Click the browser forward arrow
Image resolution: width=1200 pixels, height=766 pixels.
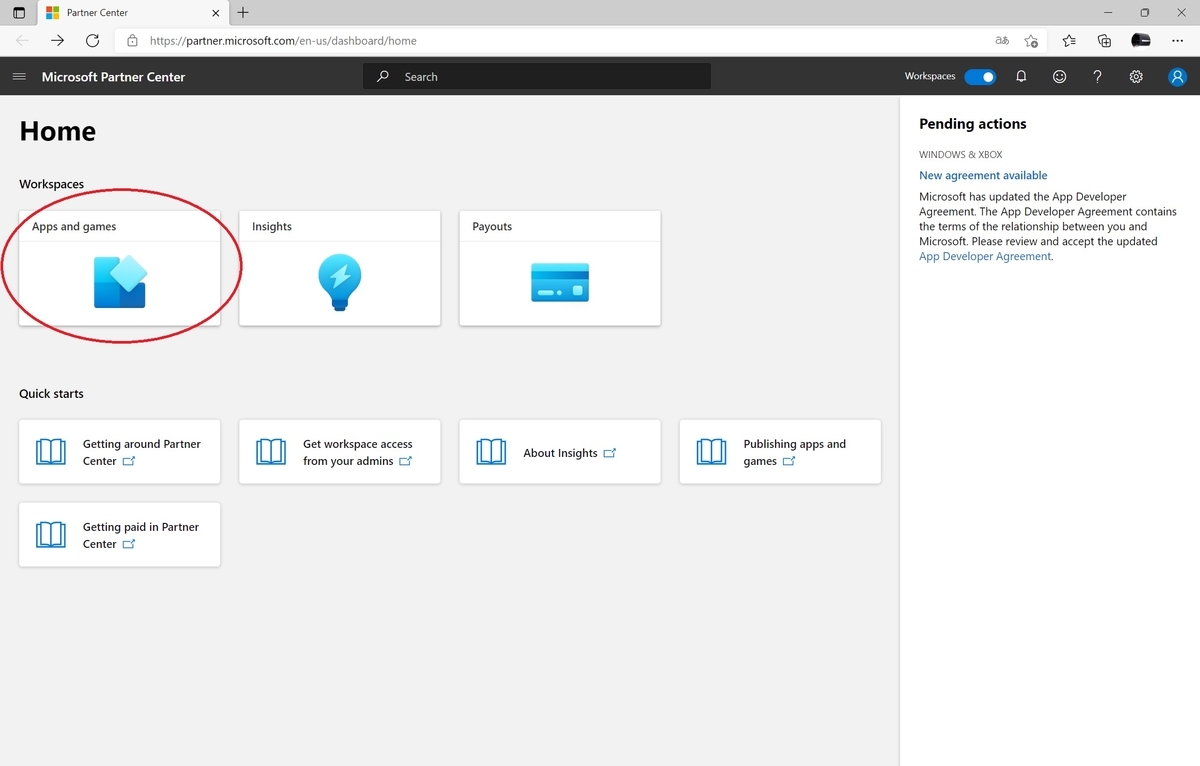[x=57, y=41]
